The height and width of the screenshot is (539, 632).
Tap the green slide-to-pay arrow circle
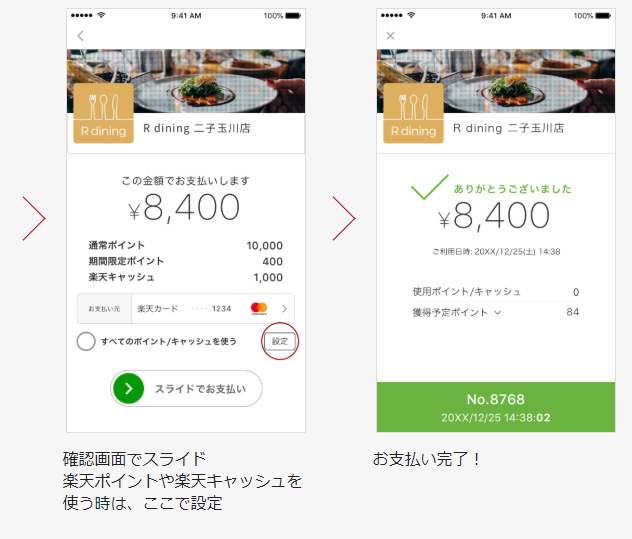point(129,389)
